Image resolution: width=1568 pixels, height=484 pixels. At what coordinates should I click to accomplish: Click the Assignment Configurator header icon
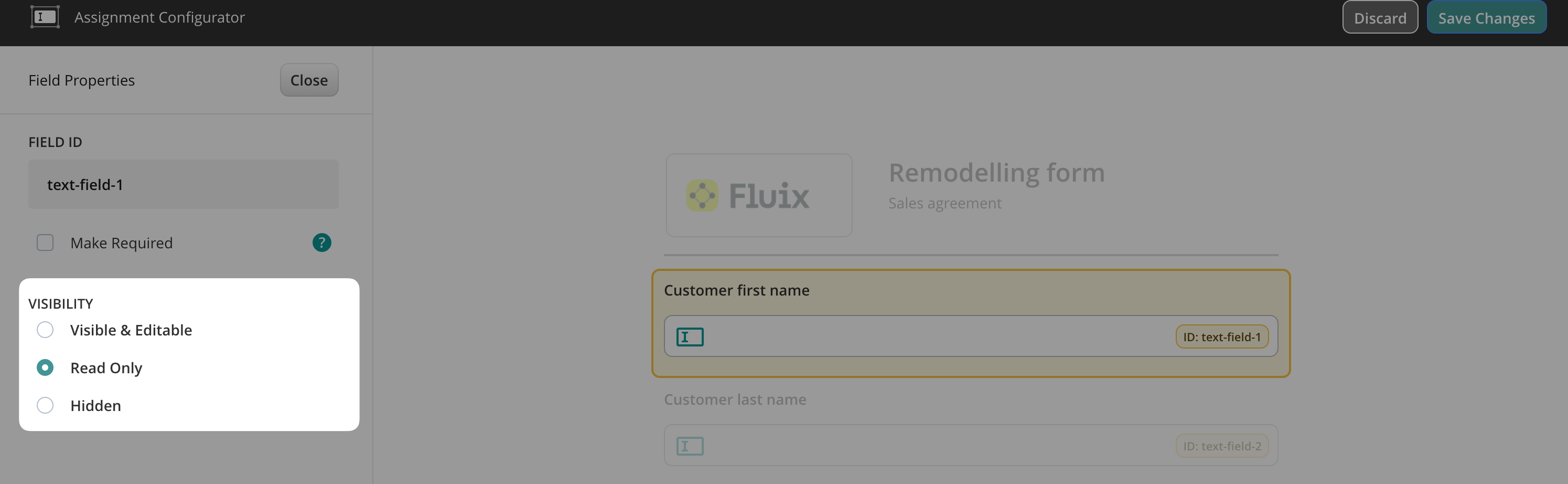click(x=45, y=17)
